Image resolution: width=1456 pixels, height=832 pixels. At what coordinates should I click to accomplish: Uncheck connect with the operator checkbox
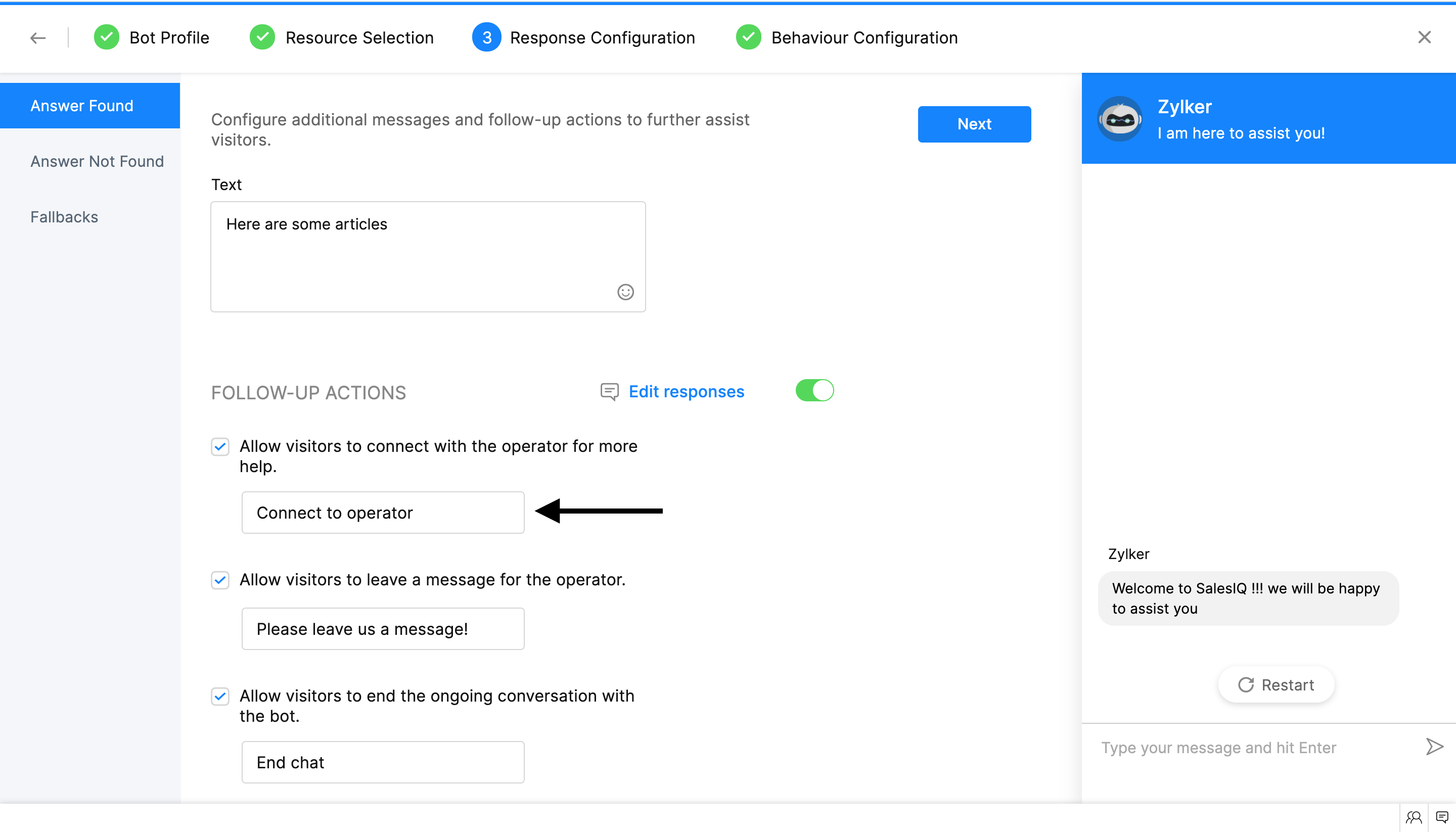220,446
